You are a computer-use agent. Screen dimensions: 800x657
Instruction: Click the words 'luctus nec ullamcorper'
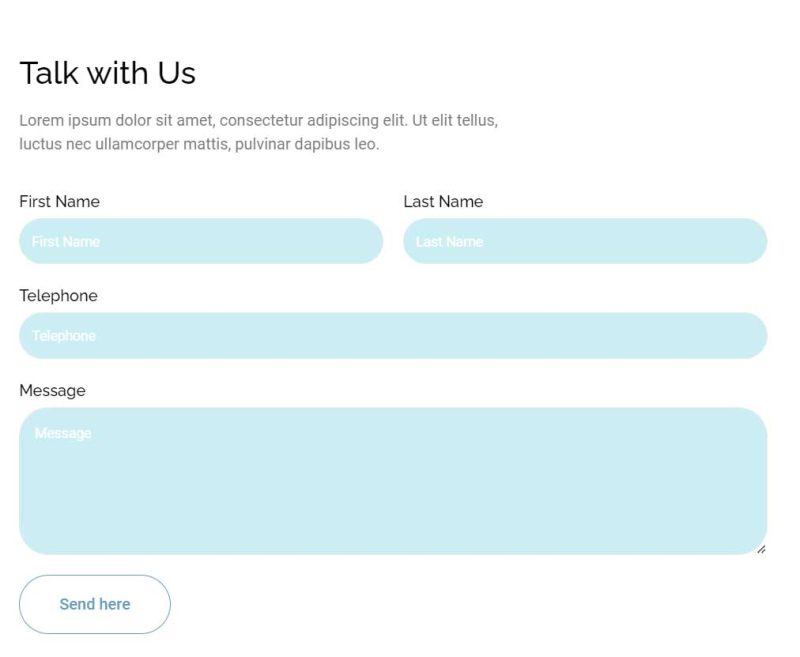point(104,144)
